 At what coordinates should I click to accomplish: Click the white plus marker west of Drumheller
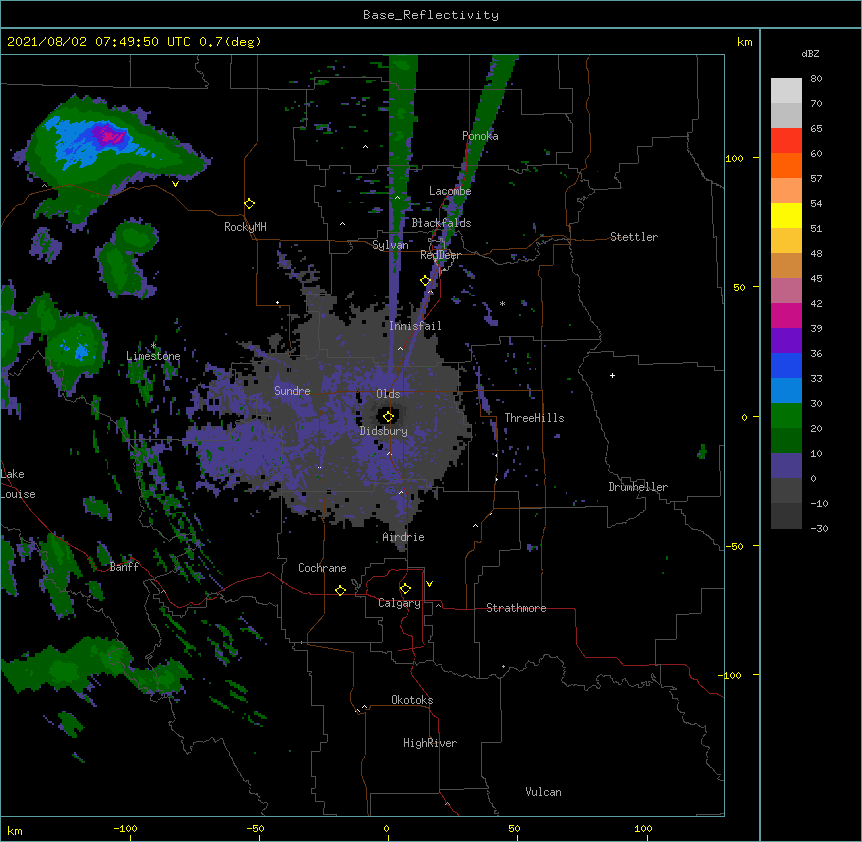[612, 375]
